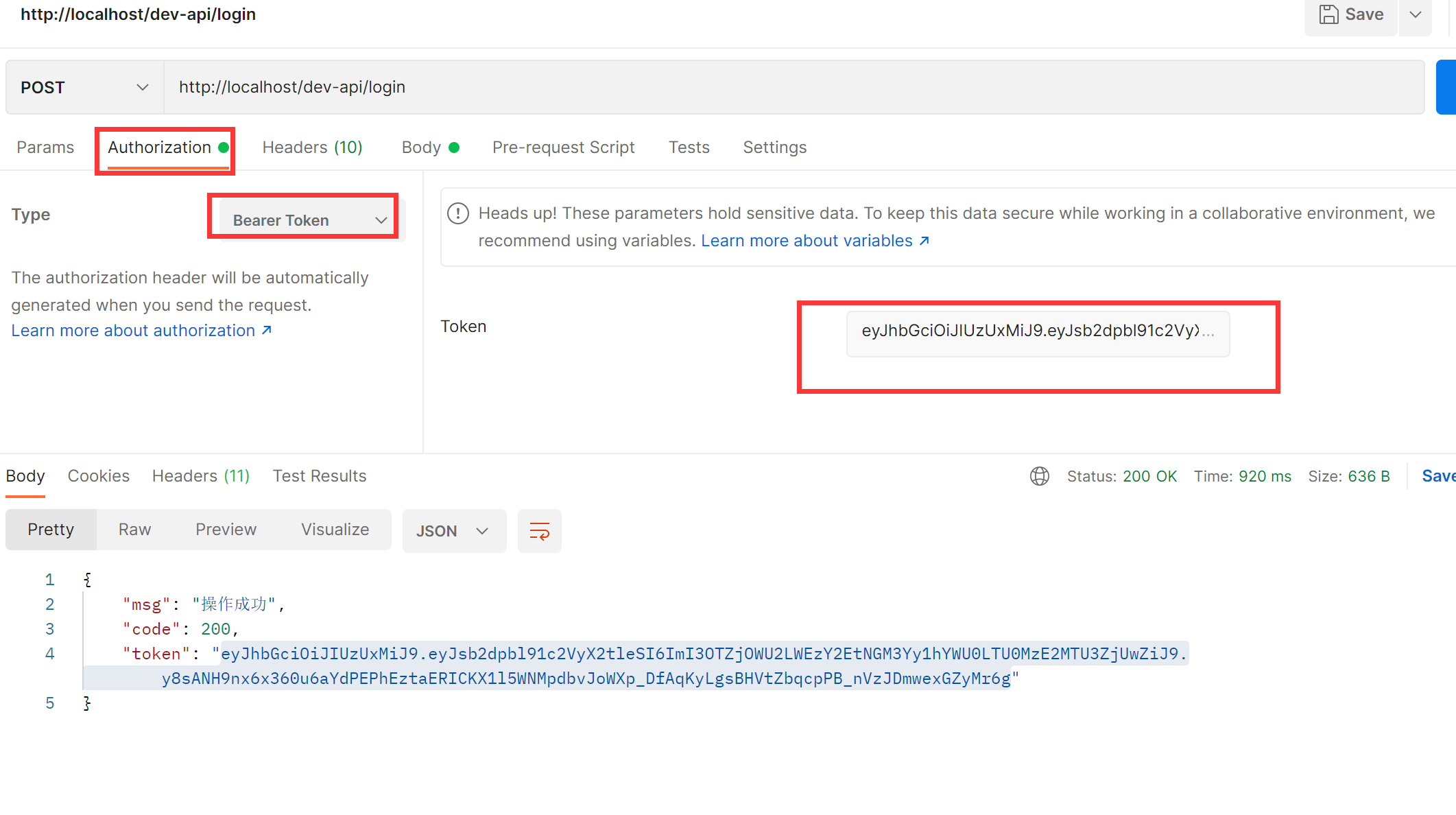Click the globe network icon near Status

[1039, 476]
